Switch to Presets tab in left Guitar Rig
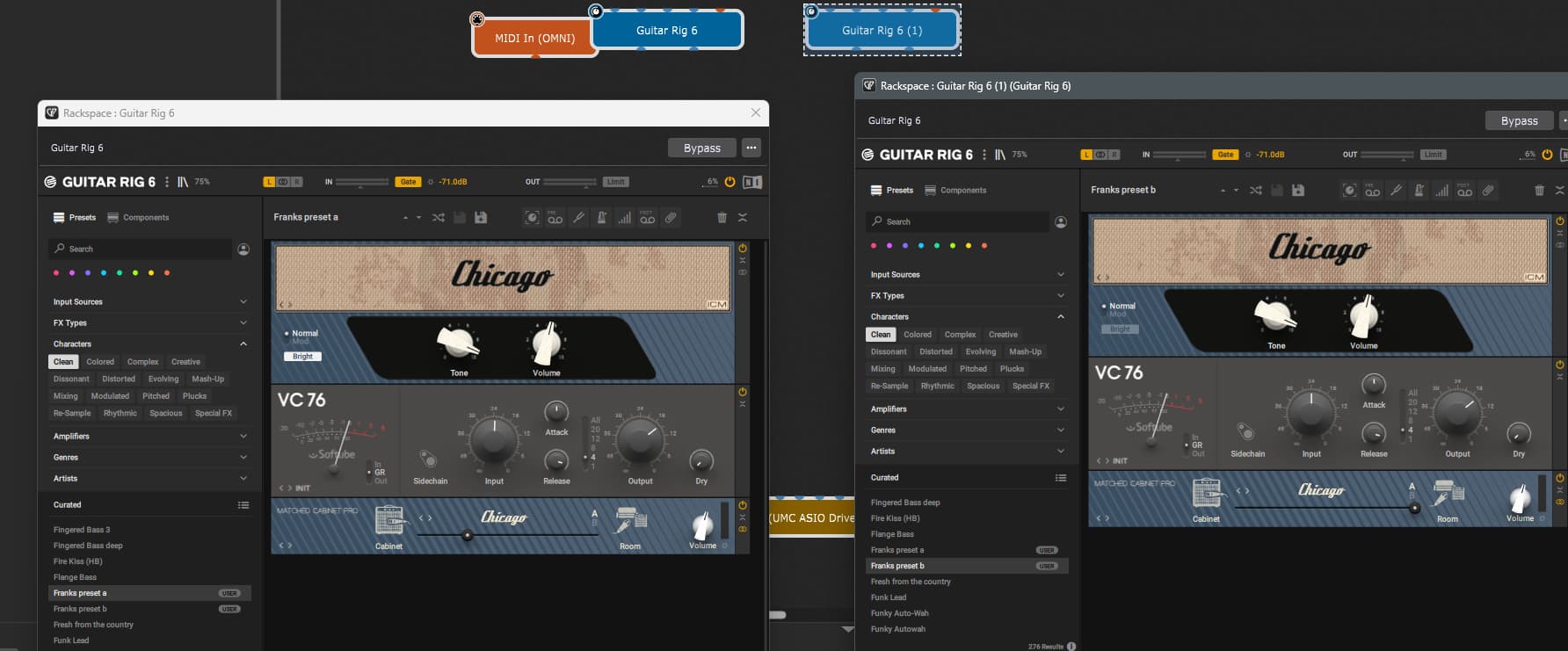 [75, 218]
